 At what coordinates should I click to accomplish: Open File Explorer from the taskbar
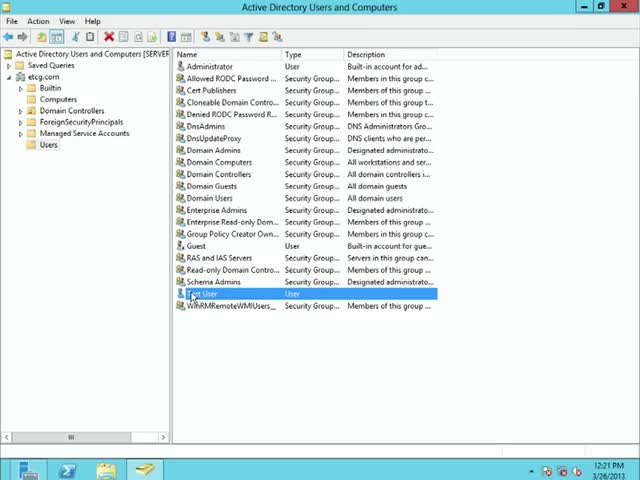click(x=107, y=470)
